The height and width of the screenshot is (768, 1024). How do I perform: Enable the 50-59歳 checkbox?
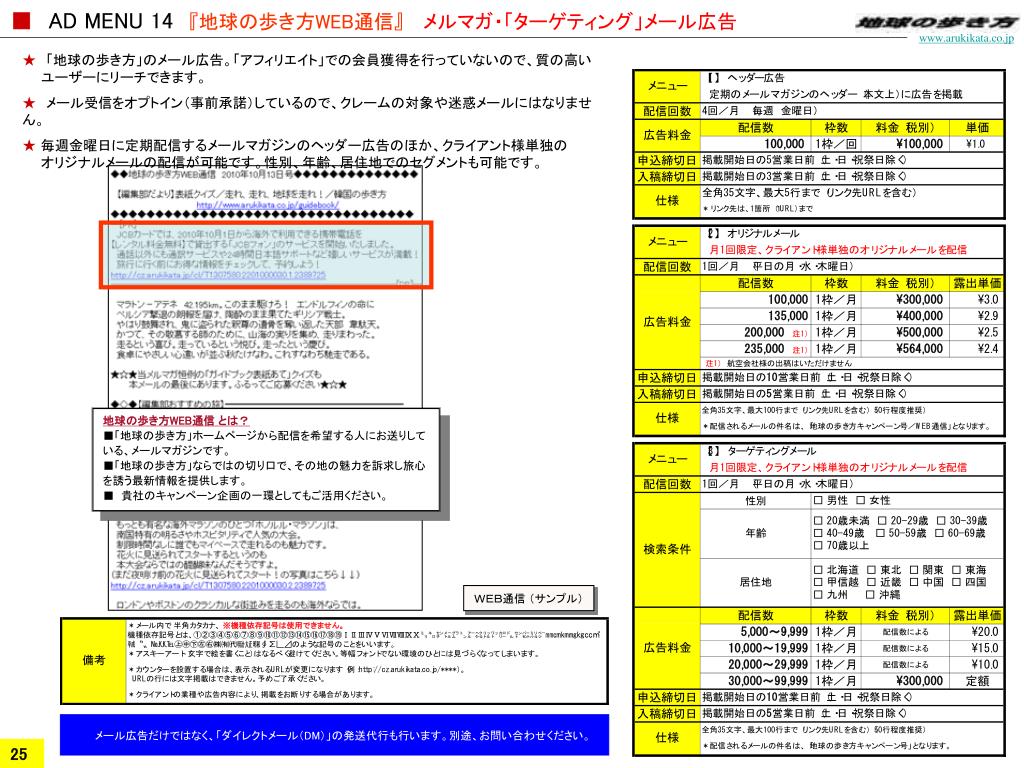coord(880,533)
